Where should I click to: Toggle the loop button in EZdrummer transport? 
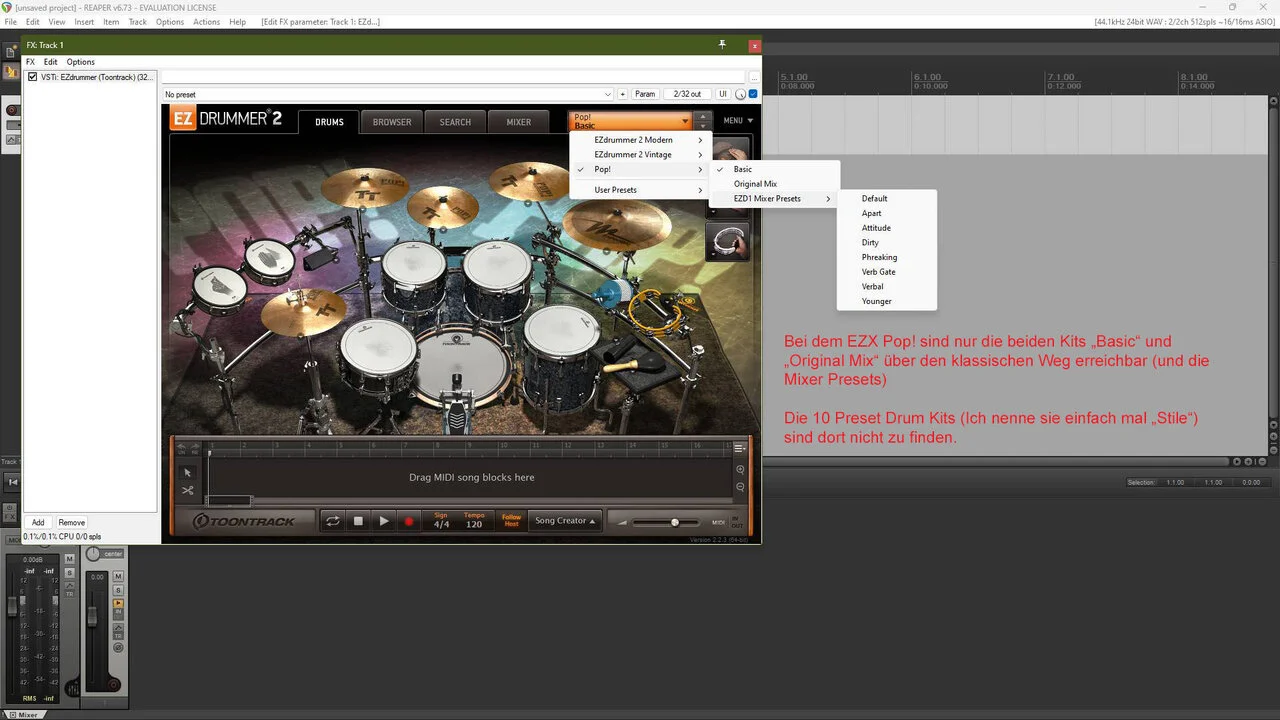tap(332, 521)
